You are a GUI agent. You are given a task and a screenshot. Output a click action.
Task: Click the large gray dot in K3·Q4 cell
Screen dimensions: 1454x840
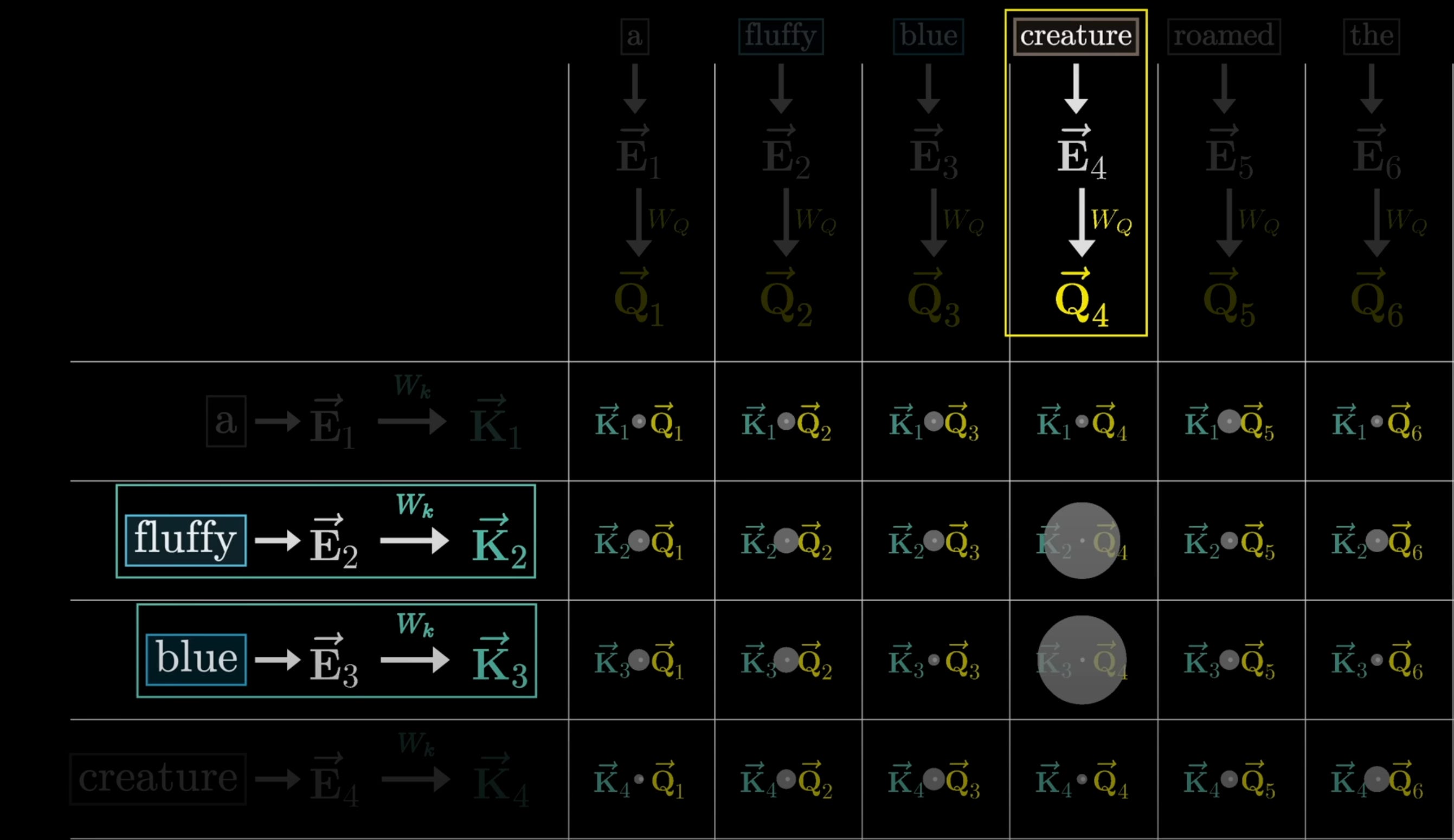pyautogui.click(x=1082, y=660)
